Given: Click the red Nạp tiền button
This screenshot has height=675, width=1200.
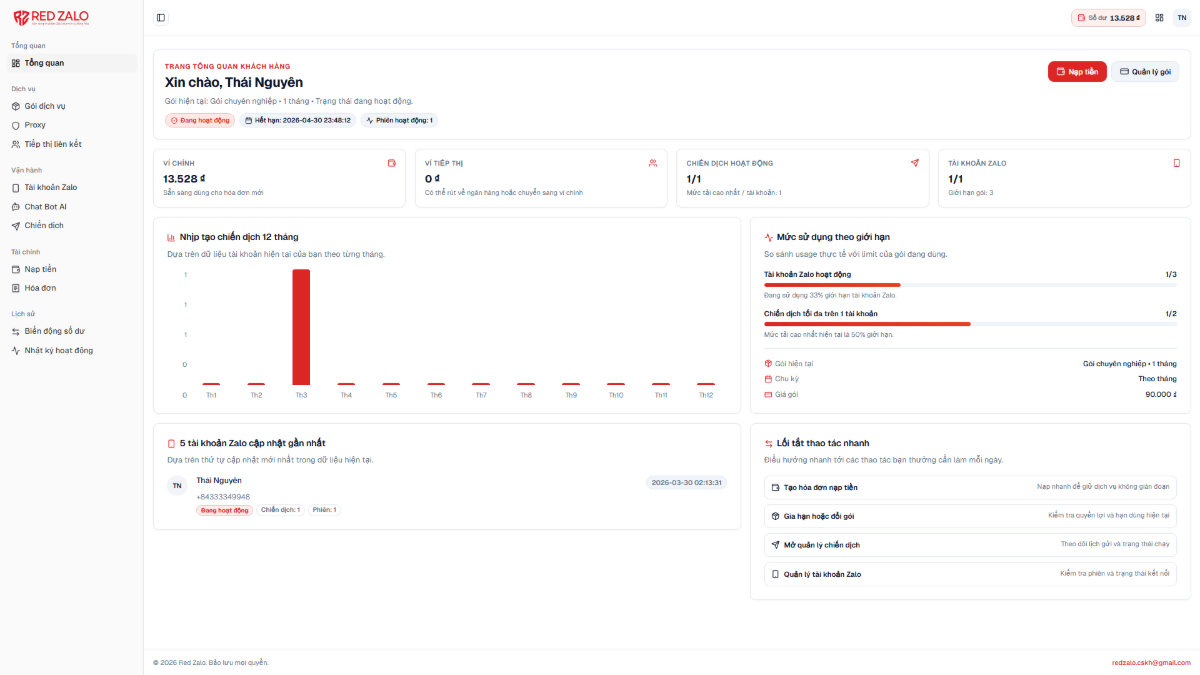Looking at the screenshot, I should pyautogui.click(x=1077, y=72).
